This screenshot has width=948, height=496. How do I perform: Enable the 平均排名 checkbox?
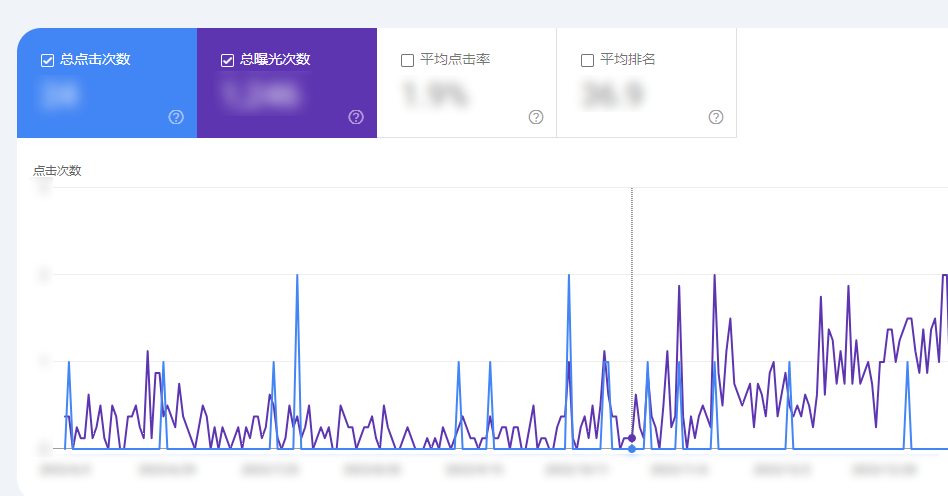point(587,60)
